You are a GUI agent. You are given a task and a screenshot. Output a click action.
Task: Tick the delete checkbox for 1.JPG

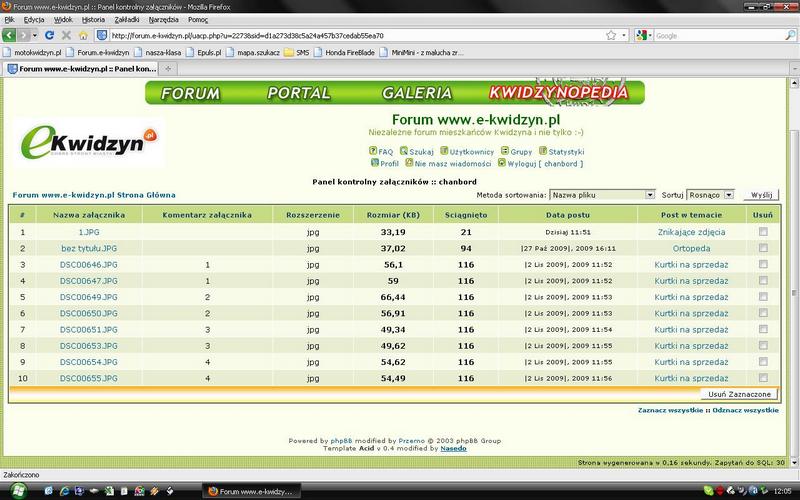pyautogui.click(x=763, y=231)
